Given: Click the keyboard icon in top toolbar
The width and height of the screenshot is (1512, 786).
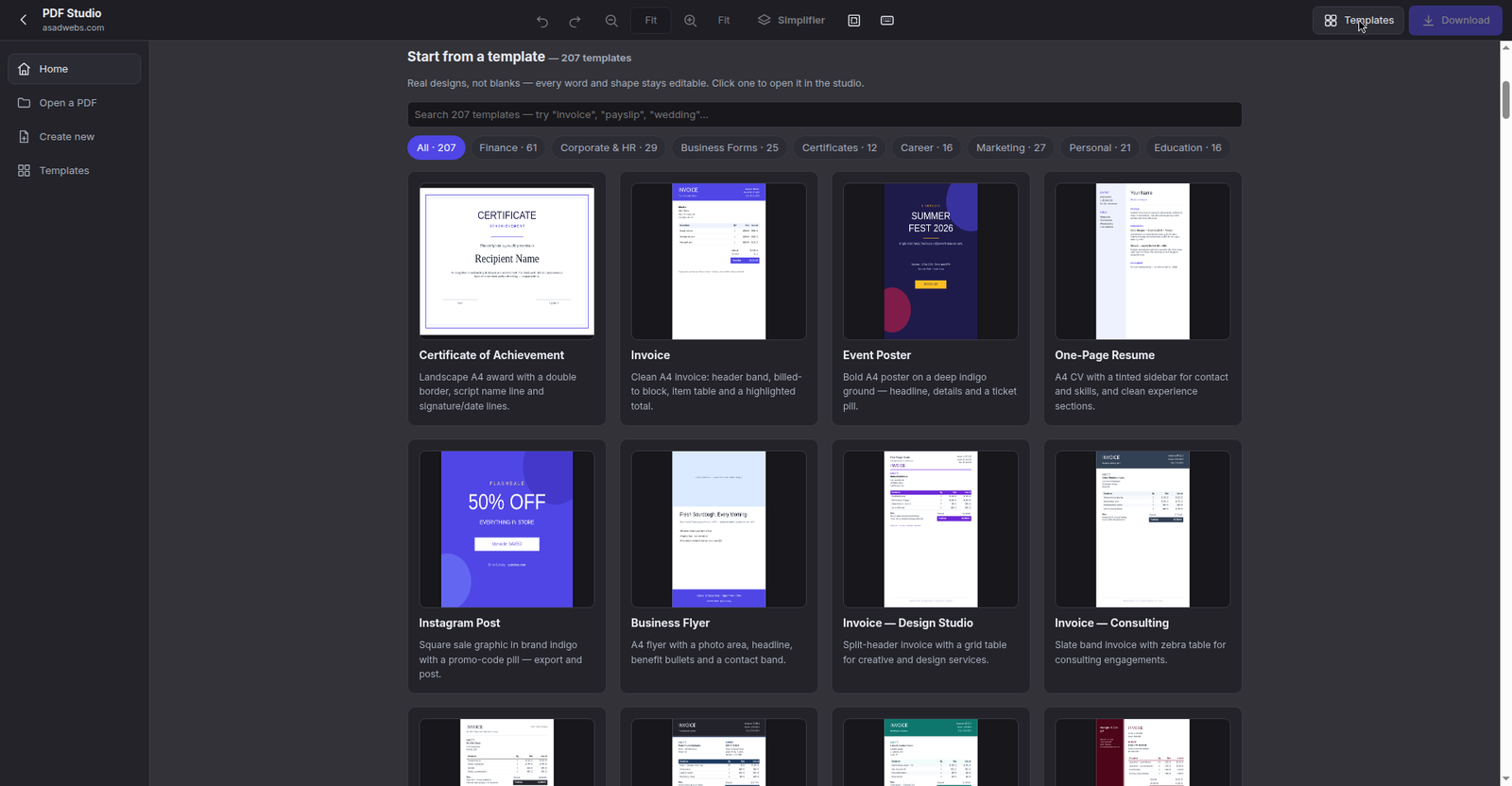Looking at the screenshot, I should click(887, 21).
